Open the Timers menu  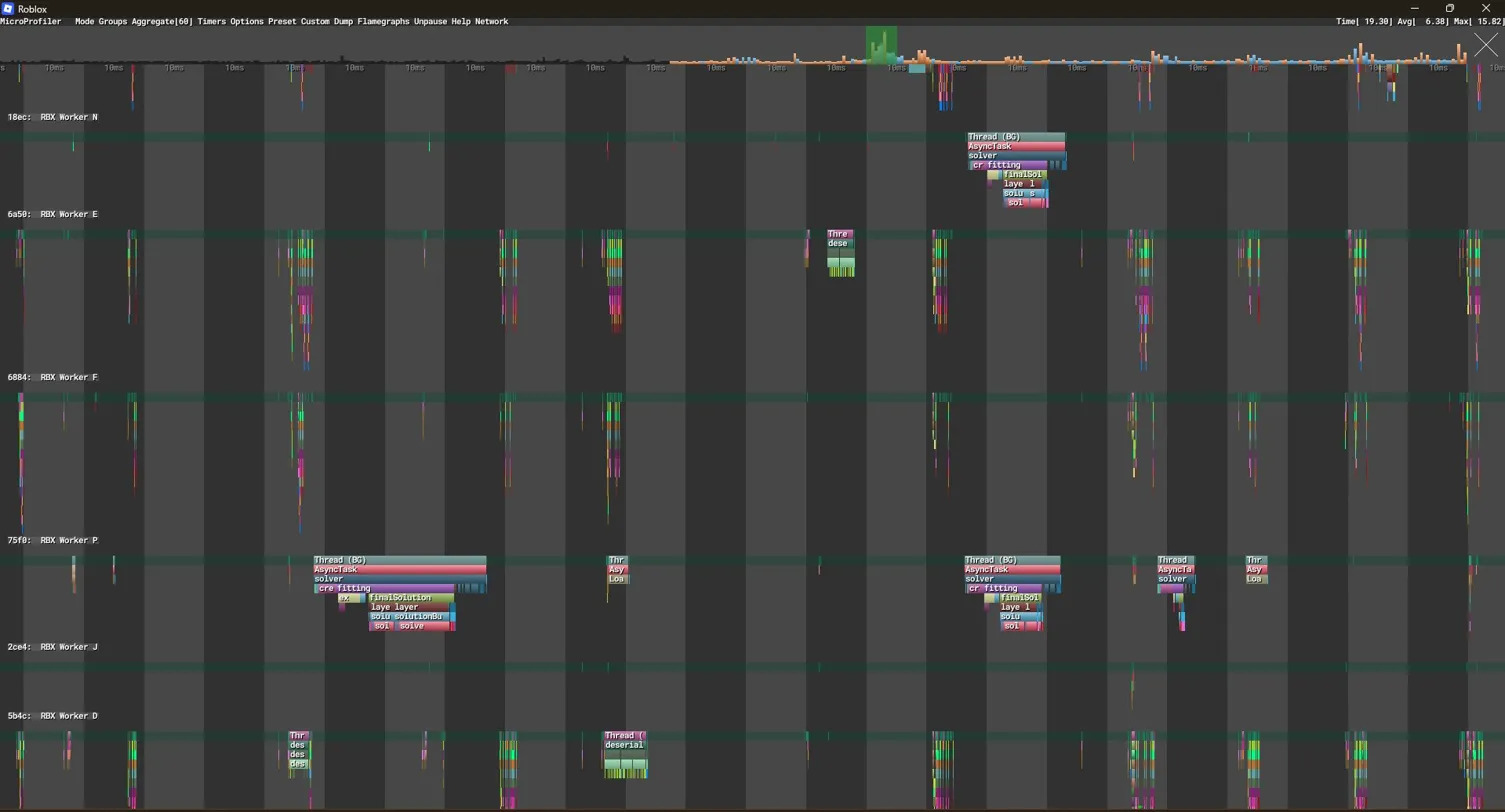(212, 21)
